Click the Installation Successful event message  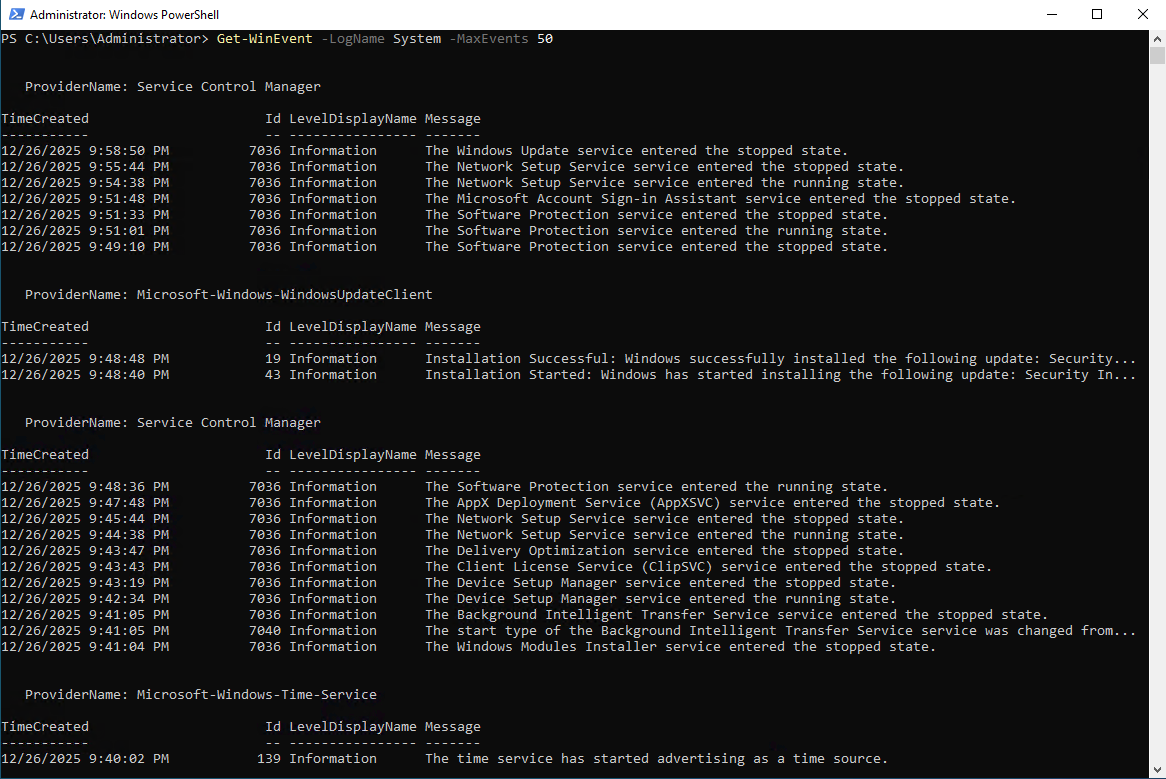780,359
